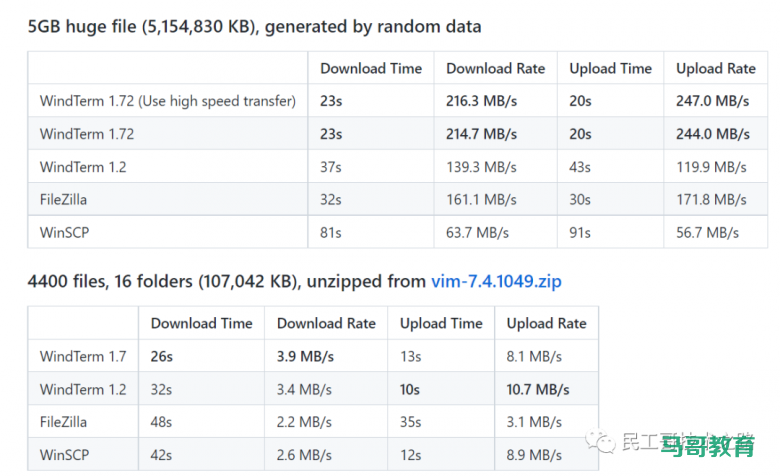Select the 2.6 MB/s WinSCP download rate
The width and height of the screenshot is (780, 476).
click(x=305, y=455)
